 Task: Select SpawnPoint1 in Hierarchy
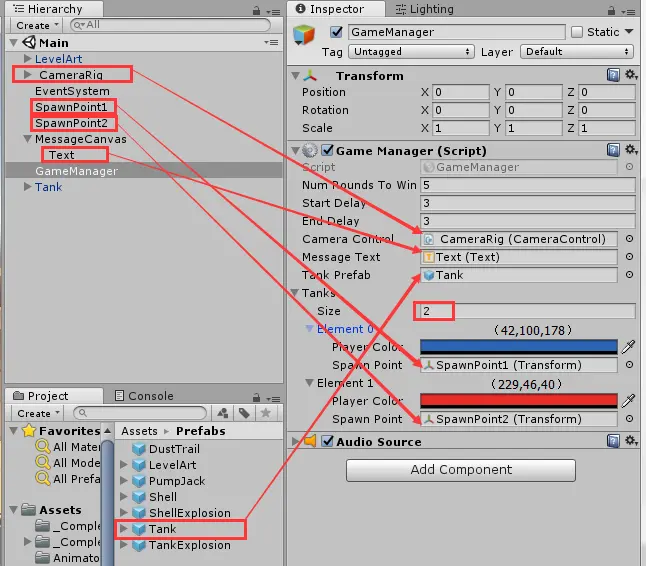(71, 107)
